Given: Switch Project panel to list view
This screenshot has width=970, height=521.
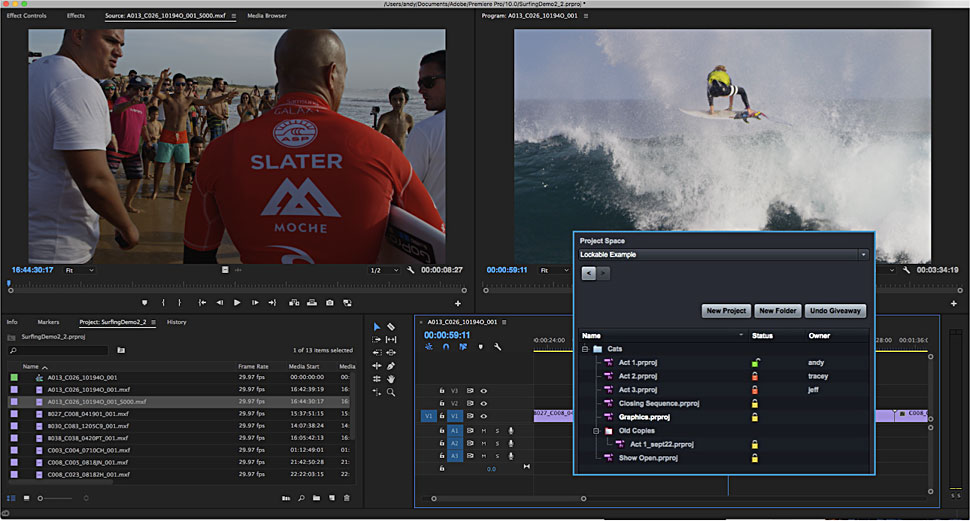Looking at the screenshot, I should pyautogui.click(x=11, y=498).
